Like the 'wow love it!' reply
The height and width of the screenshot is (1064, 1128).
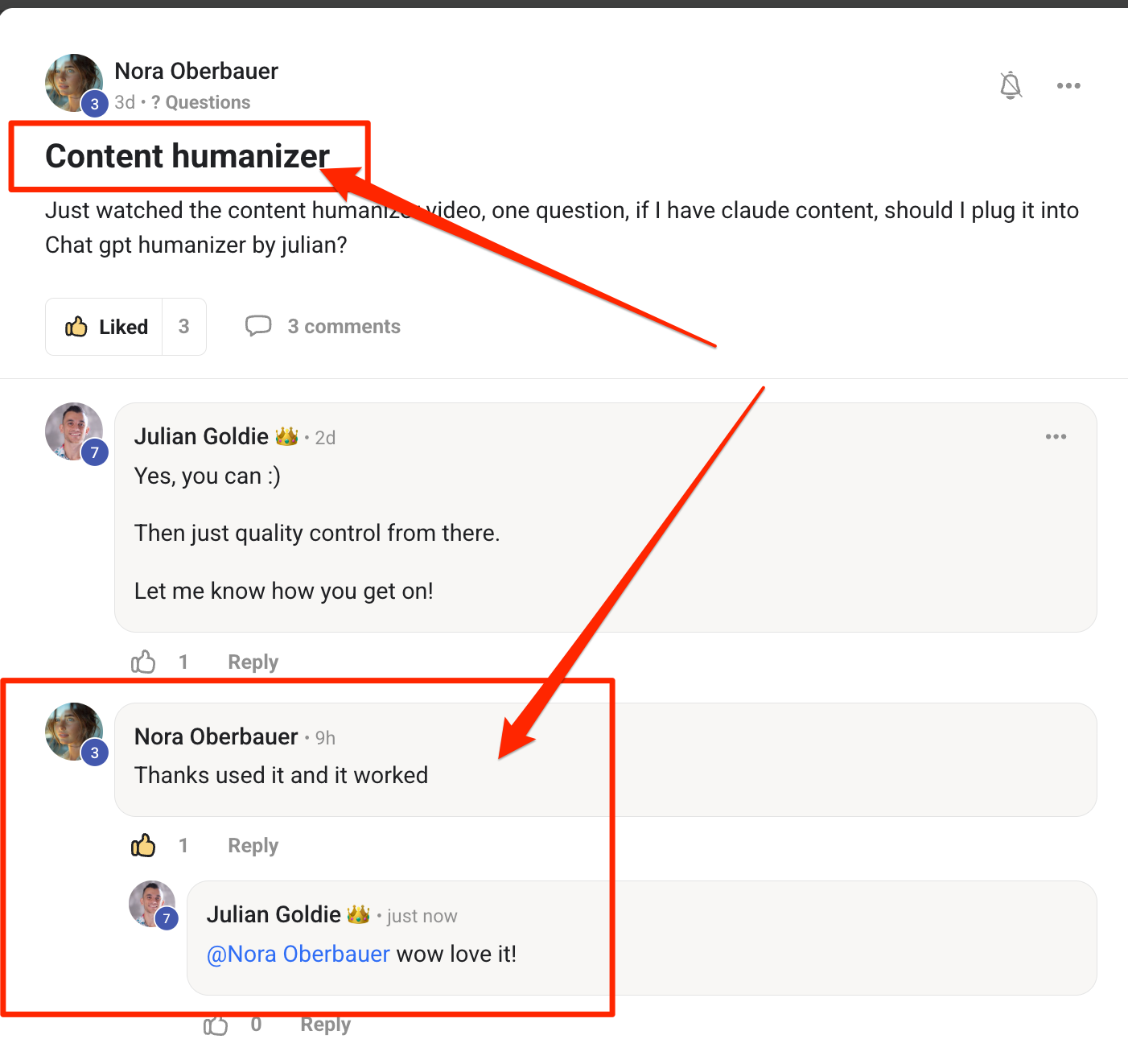pos(216,1025)
